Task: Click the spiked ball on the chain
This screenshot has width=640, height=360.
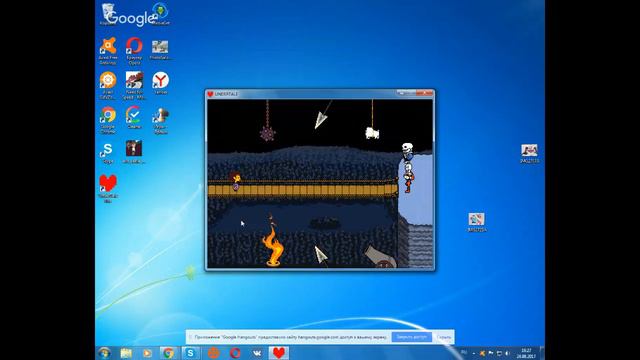Action: pyautogui.click(x=267, y=133)
